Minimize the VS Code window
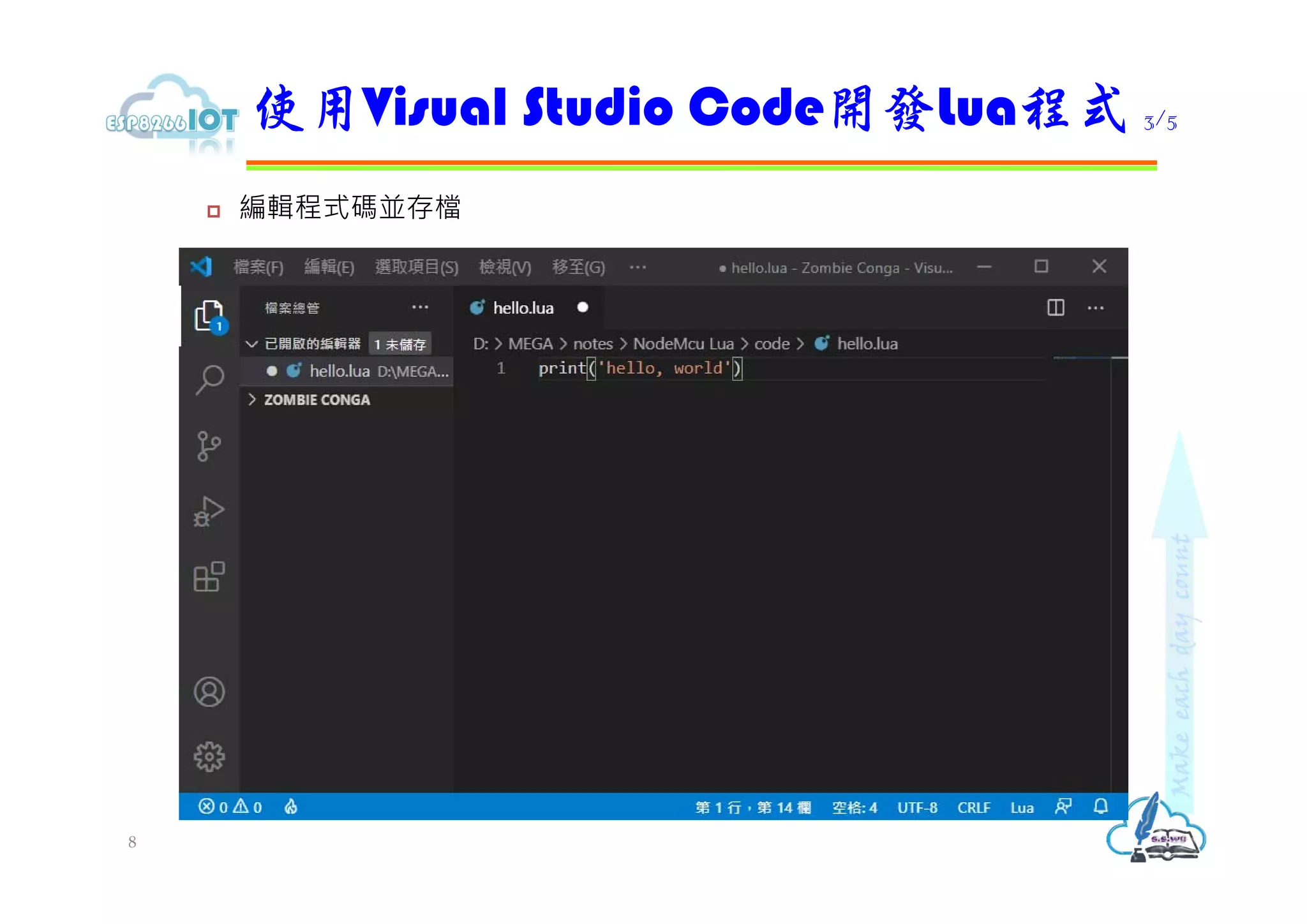The image size is (1307, 924). [984, 267]
